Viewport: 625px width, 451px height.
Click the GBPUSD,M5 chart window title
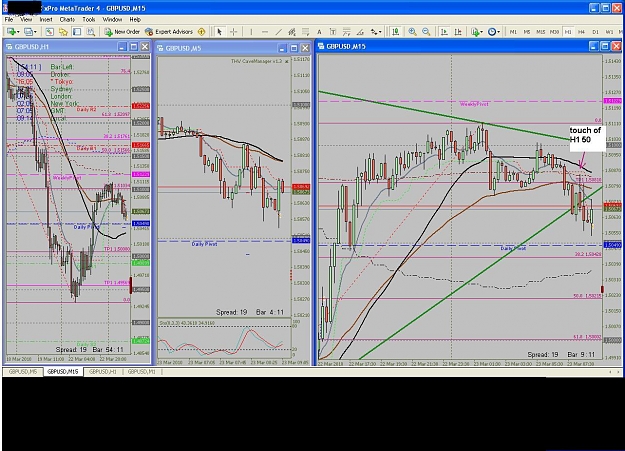pyautogui.click(x=183, y=48)
